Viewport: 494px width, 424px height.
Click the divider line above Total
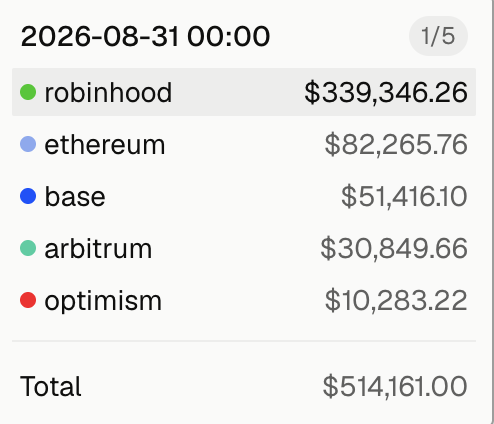tap(244, 341)
